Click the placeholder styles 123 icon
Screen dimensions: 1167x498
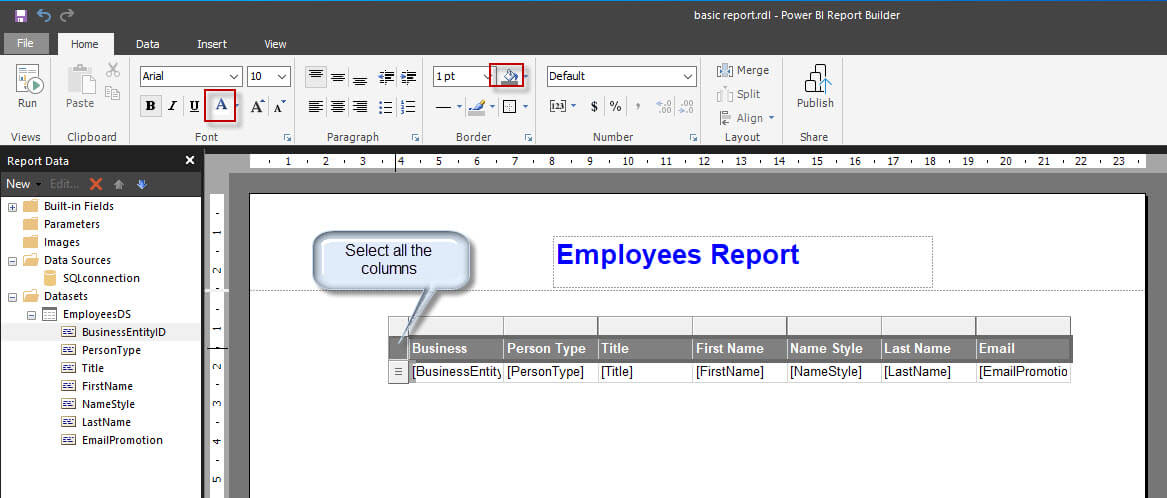[558, 106]
